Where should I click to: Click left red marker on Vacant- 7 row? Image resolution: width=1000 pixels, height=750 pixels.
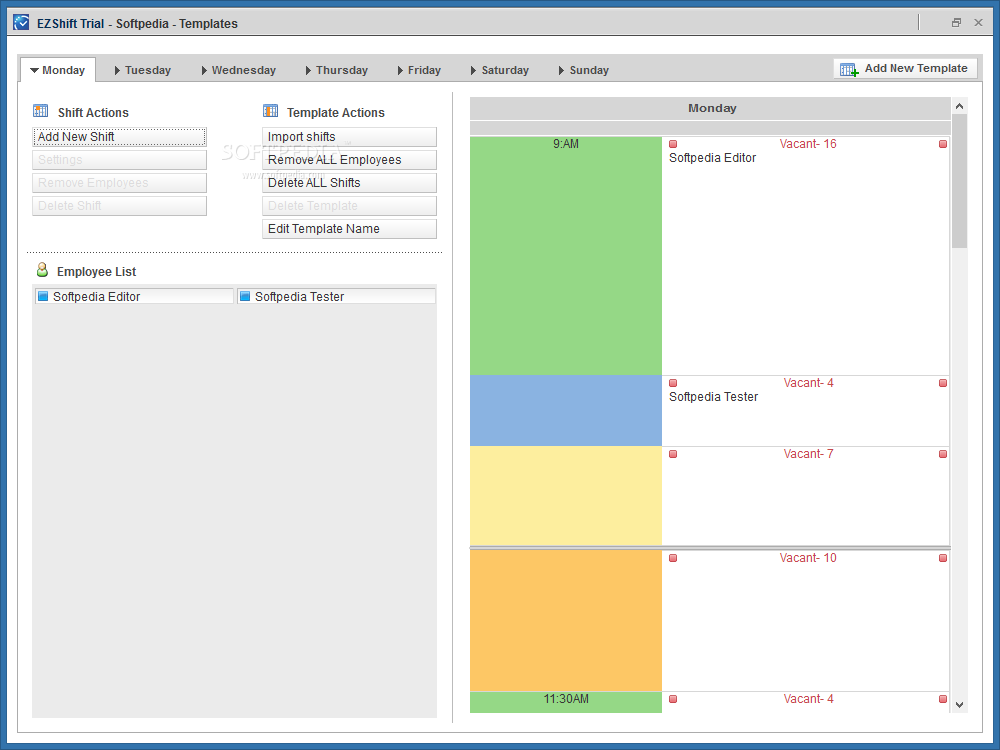pyautogui.click(x=673, y=454)
